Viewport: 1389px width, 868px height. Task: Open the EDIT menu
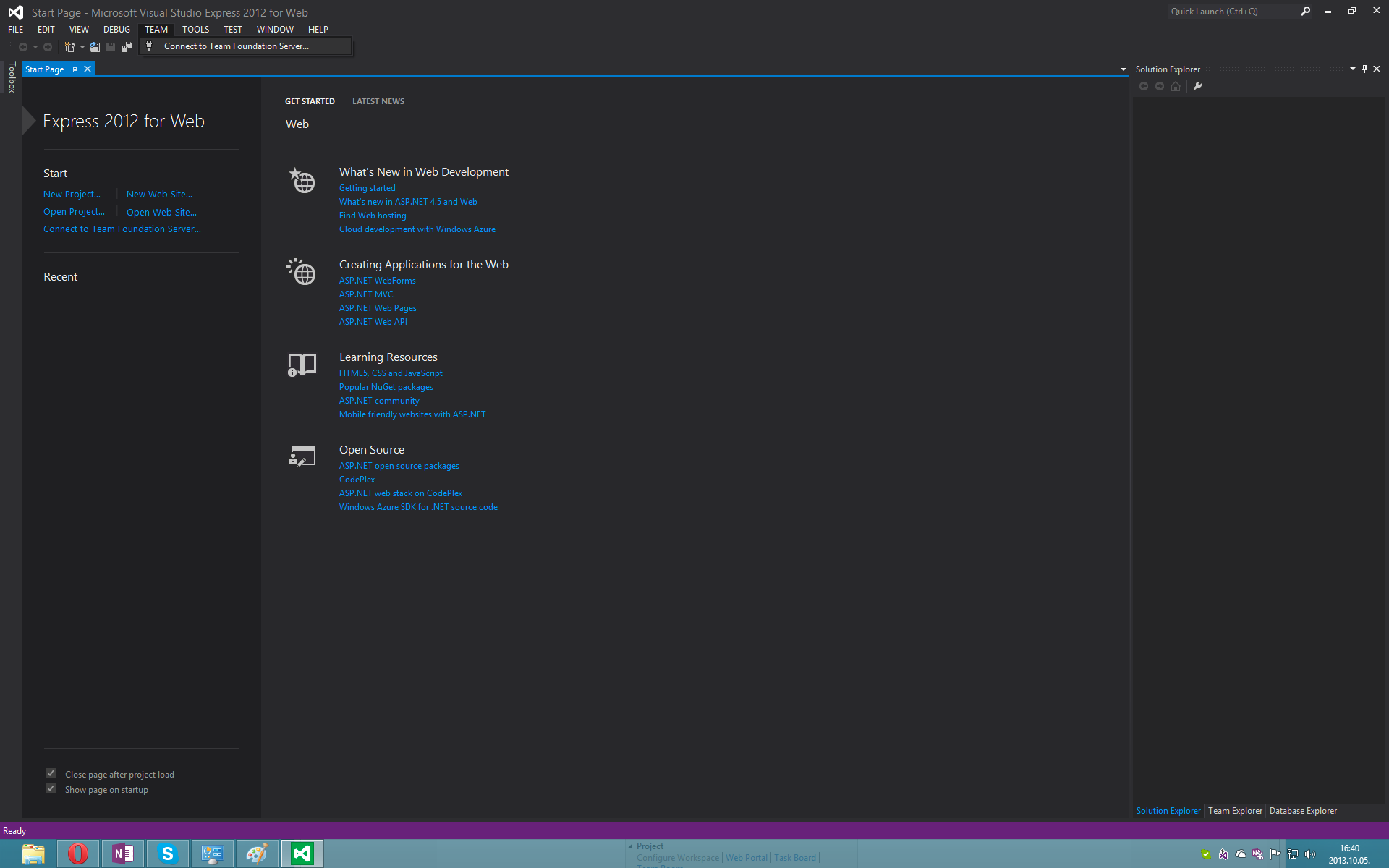(x=46, y=30)
